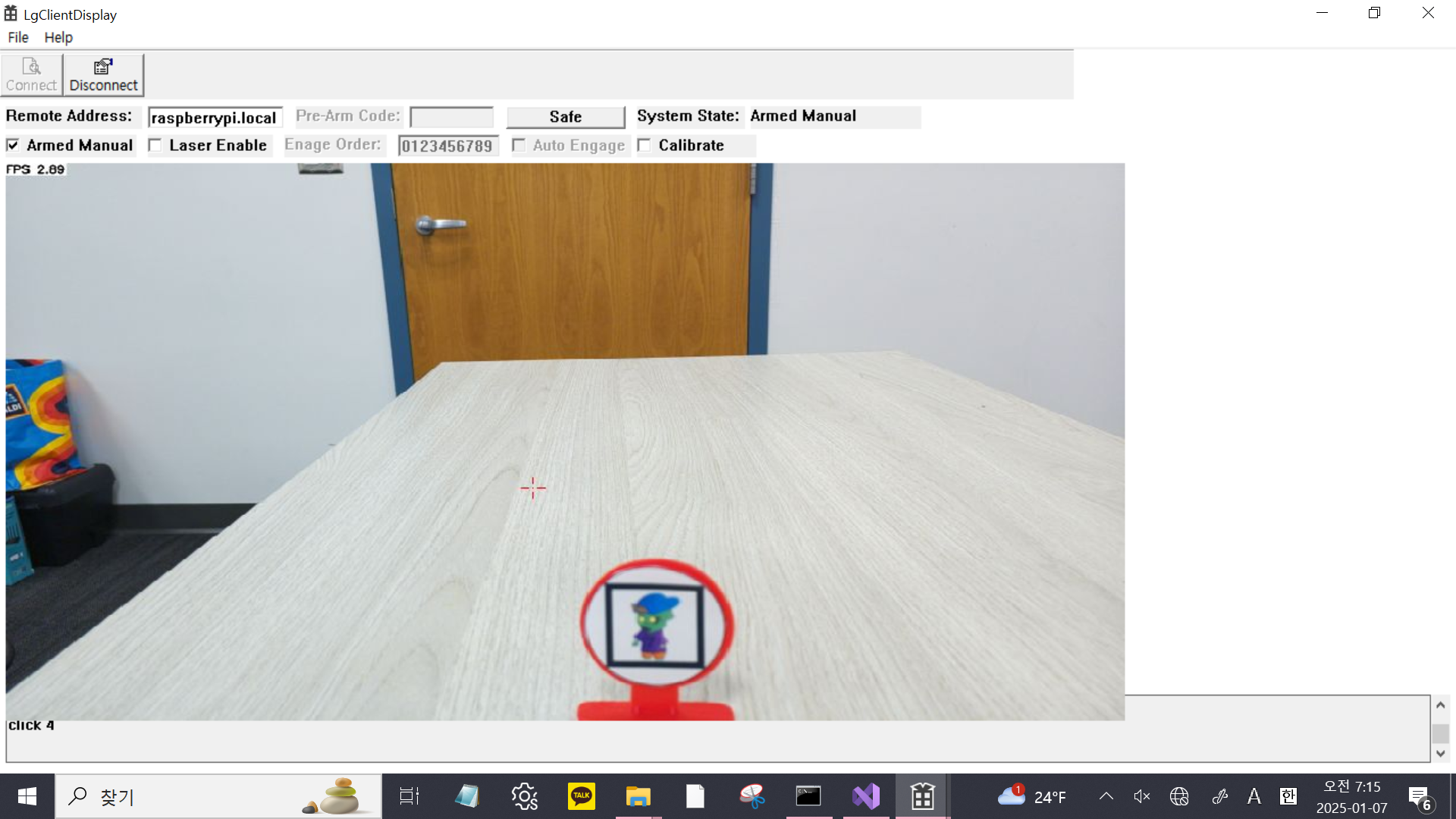The height and width of the screenshot is (819, 1456).
Task: Enable the Laser Enable checkbox
Action: (155, 145)
